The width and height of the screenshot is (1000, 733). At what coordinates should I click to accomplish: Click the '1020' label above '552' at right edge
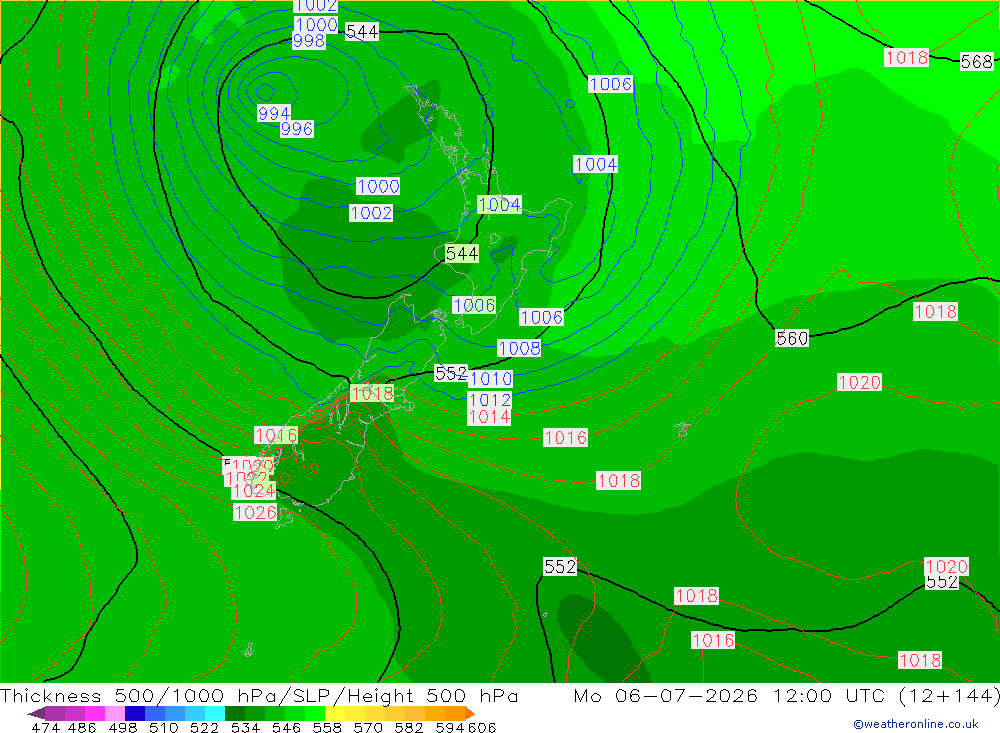[x=946, y=566]
